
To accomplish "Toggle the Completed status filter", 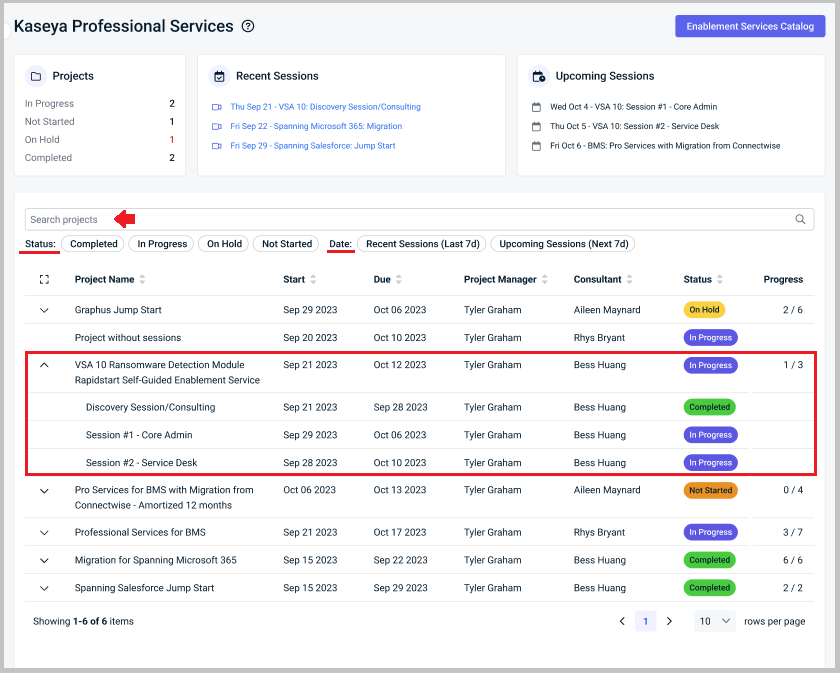I will [94, 244].
